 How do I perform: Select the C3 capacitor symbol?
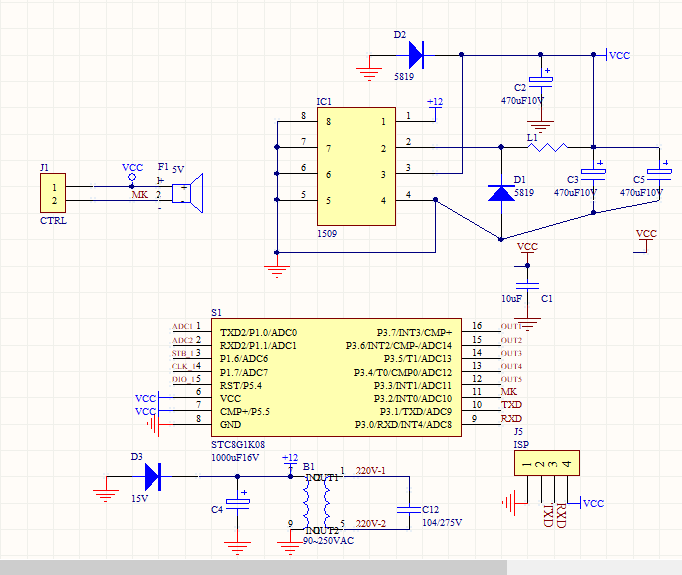click(593, 173)
